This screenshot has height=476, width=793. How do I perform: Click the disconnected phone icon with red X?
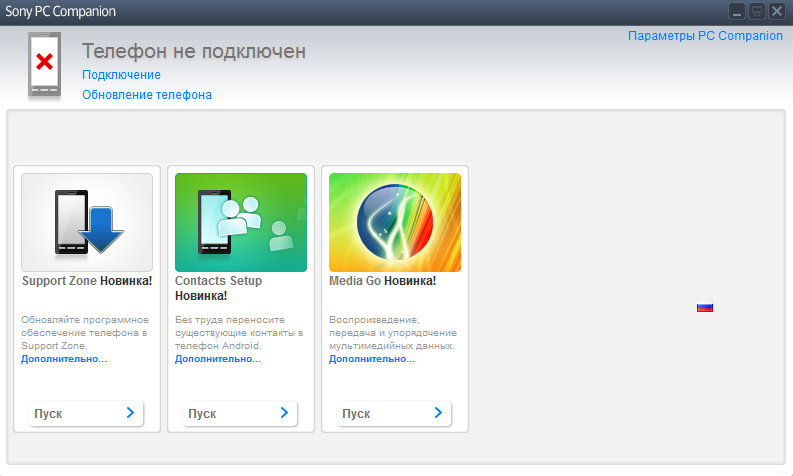click(x=45, y=64)
